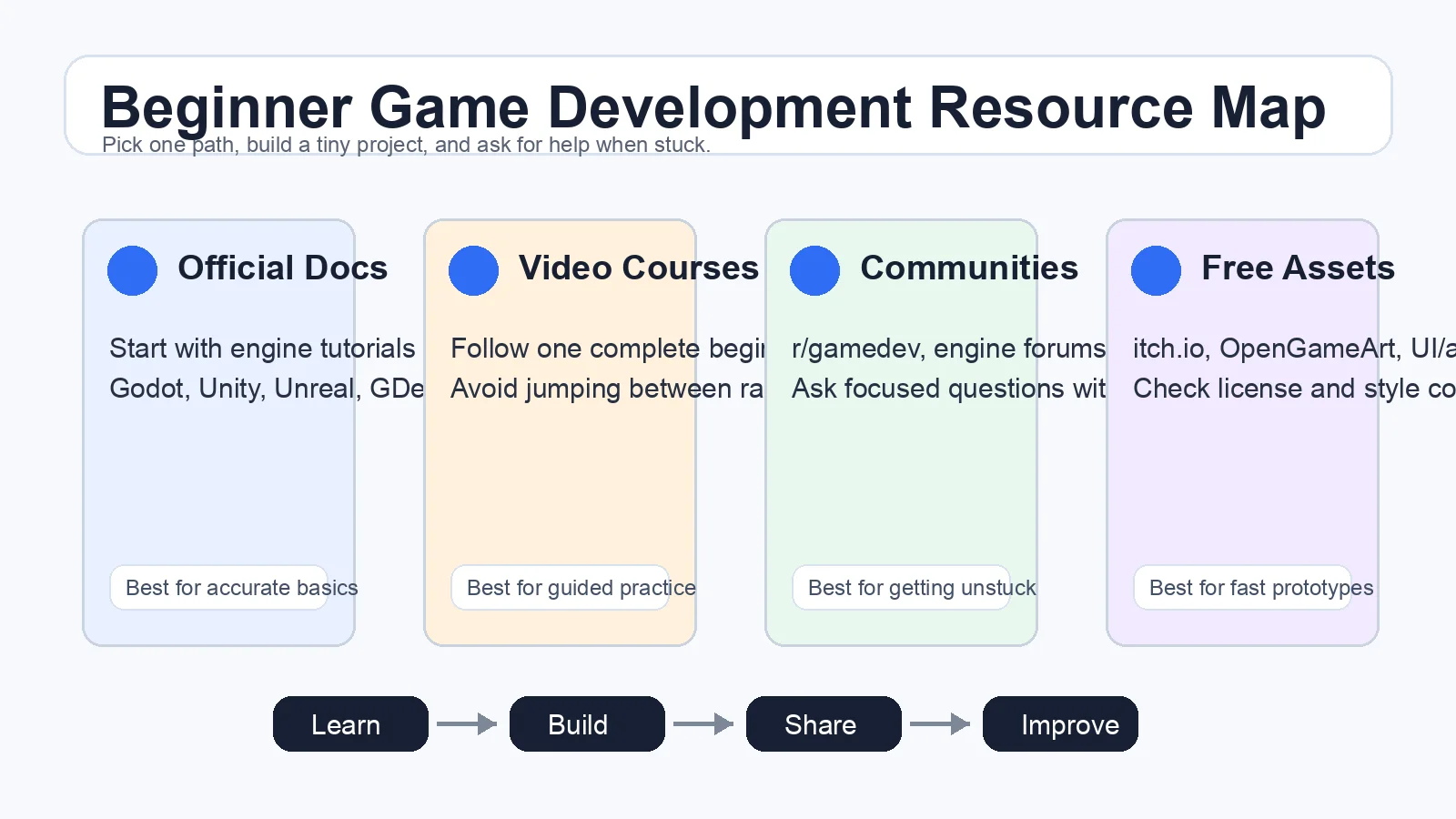This screenshot has height=819, width=1456.
Task: Click 'r/gamedev, engine forums' text
Action: (x=949, y=349)
